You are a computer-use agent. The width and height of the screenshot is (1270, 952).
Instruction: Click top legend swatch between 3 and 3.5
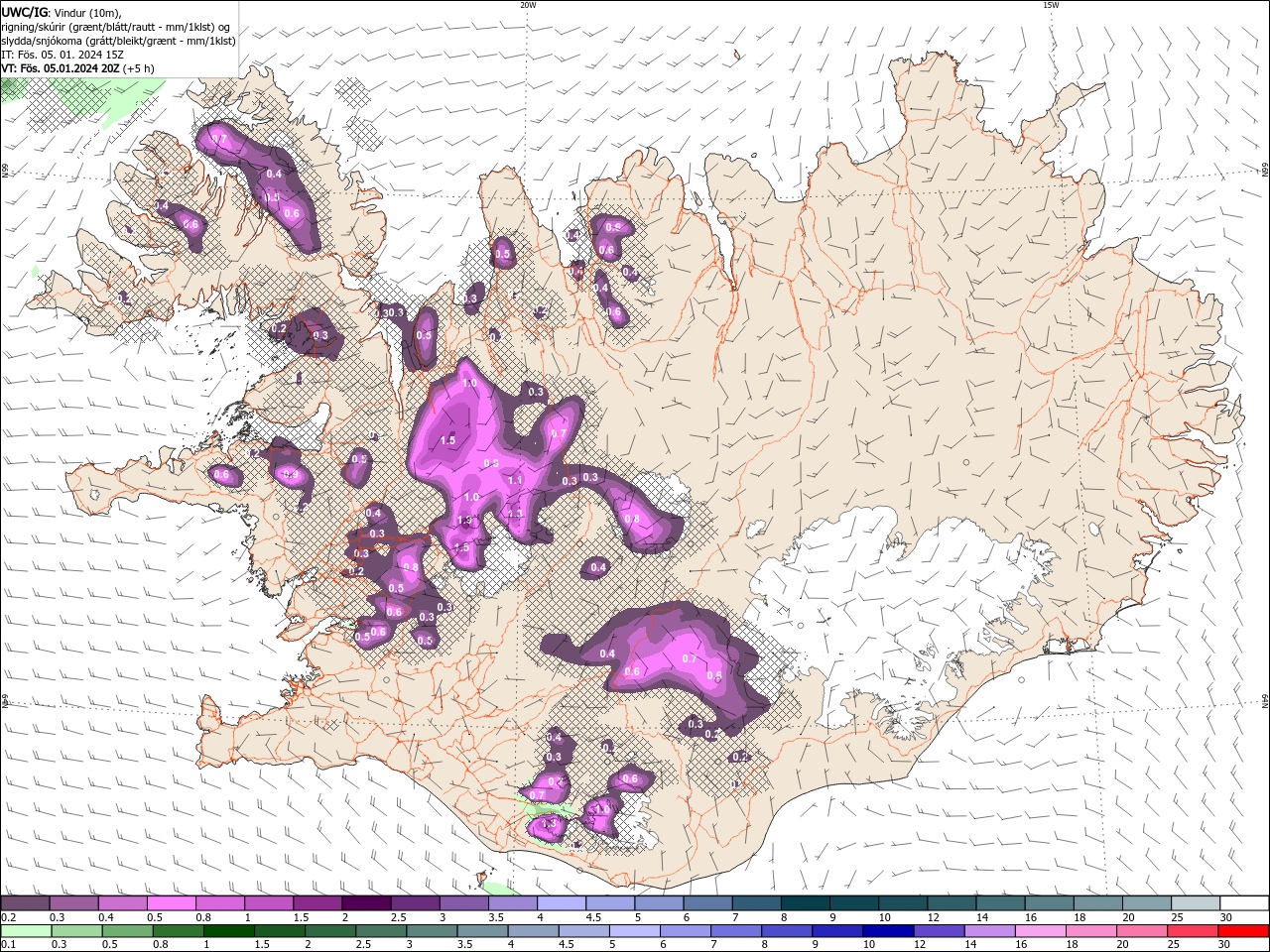click(x=463, y=903)
